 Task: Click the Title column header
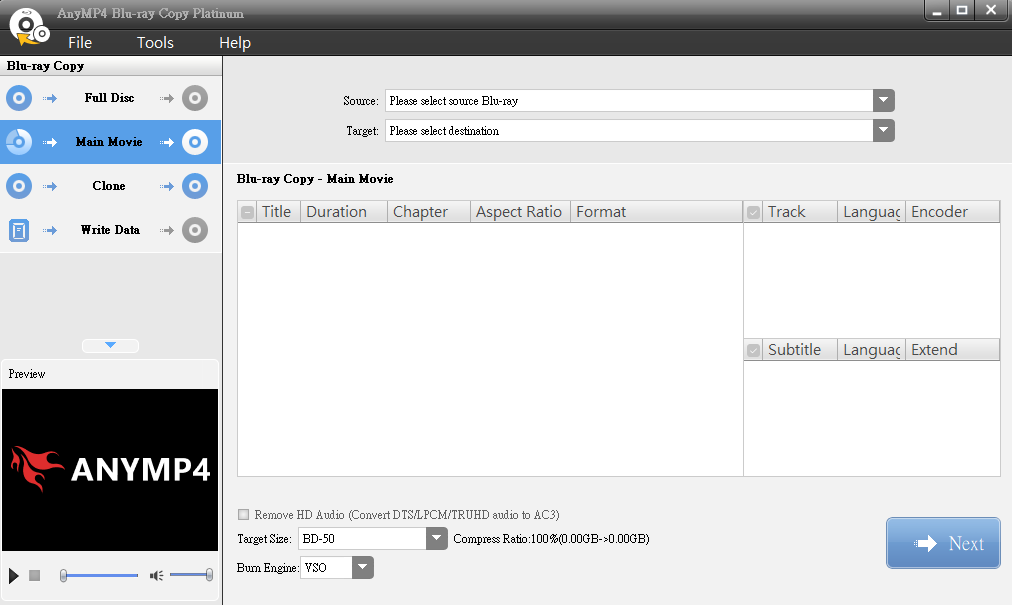278,212
